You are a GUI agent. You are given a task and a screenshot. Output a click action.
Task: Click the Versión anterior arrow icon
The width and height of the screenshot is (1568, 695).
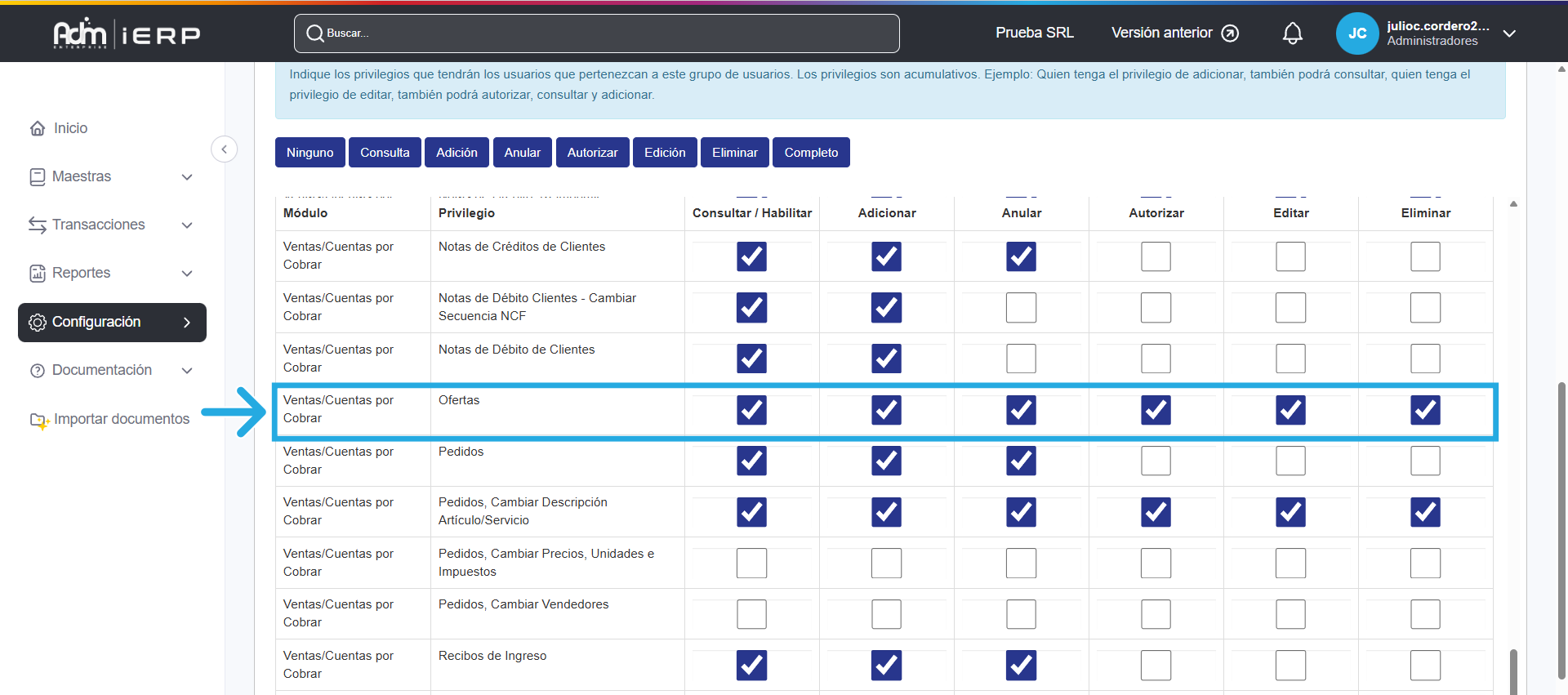click(x=1230, y=33)
